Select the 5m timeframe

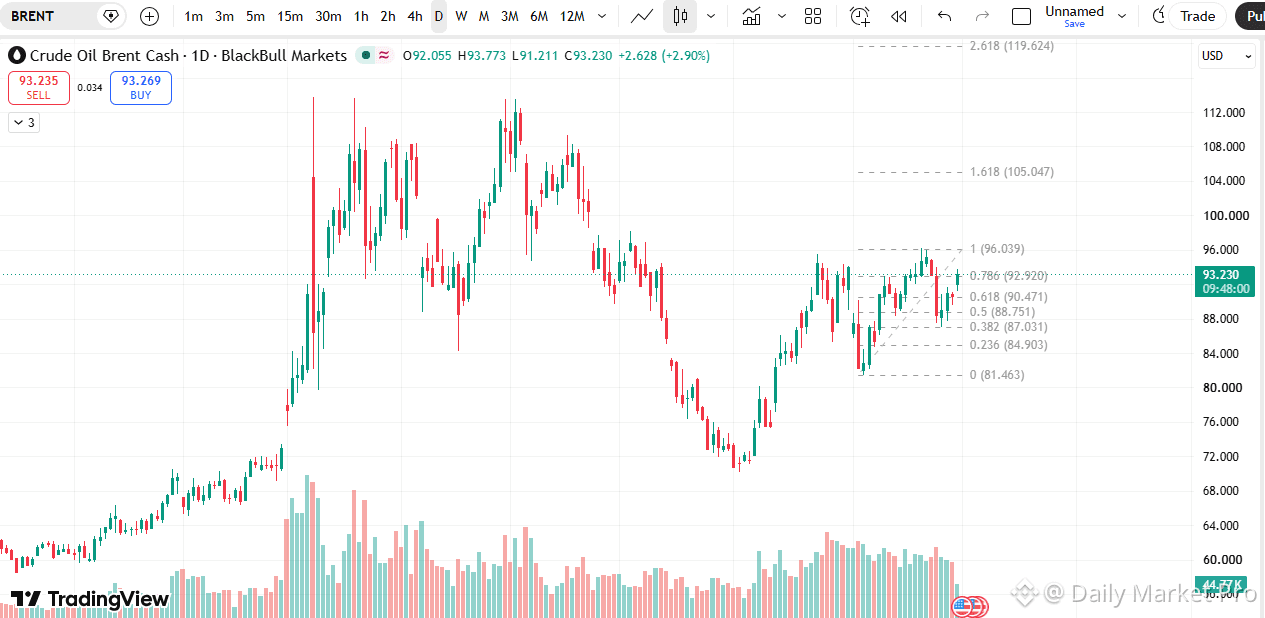click(x=256, y=16)
